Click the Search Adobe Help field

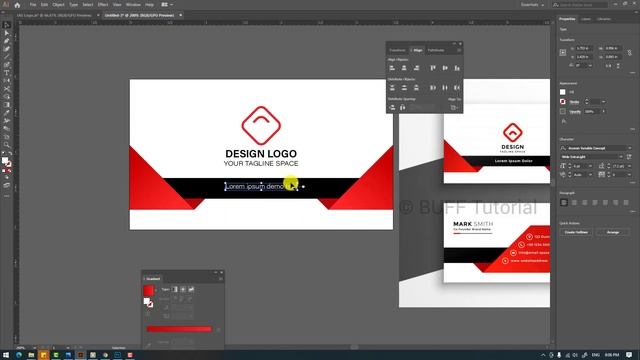point(580,5)
